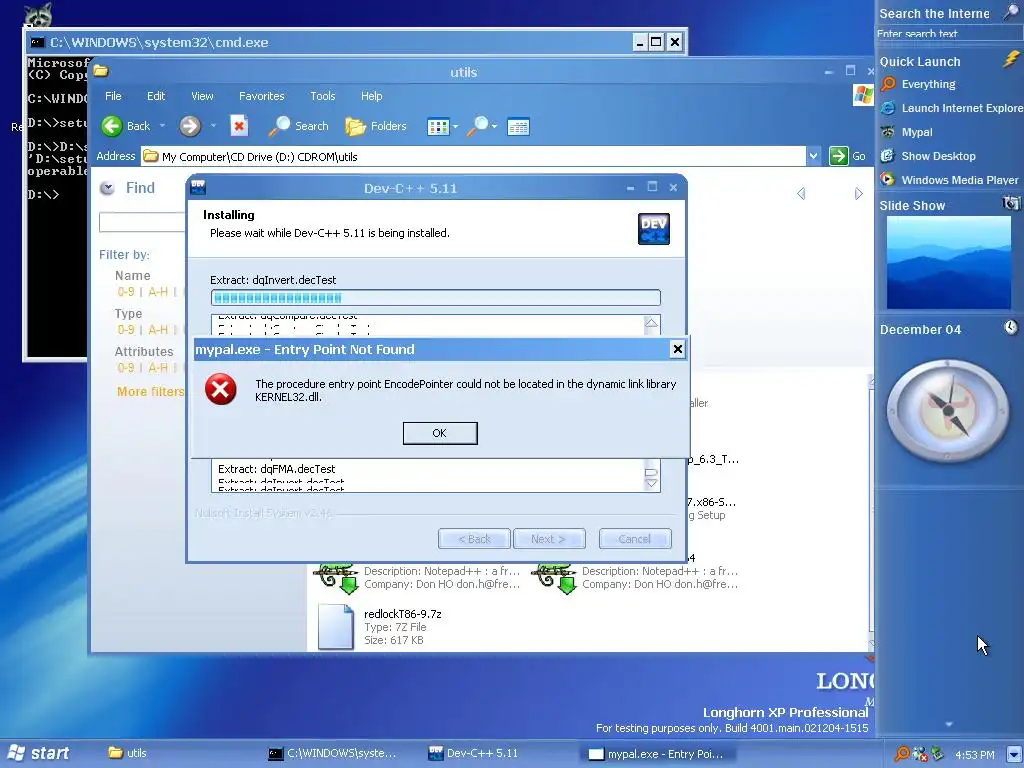
Task: Close the Entry Point Not Found dialog
Action: click(677, 349)
